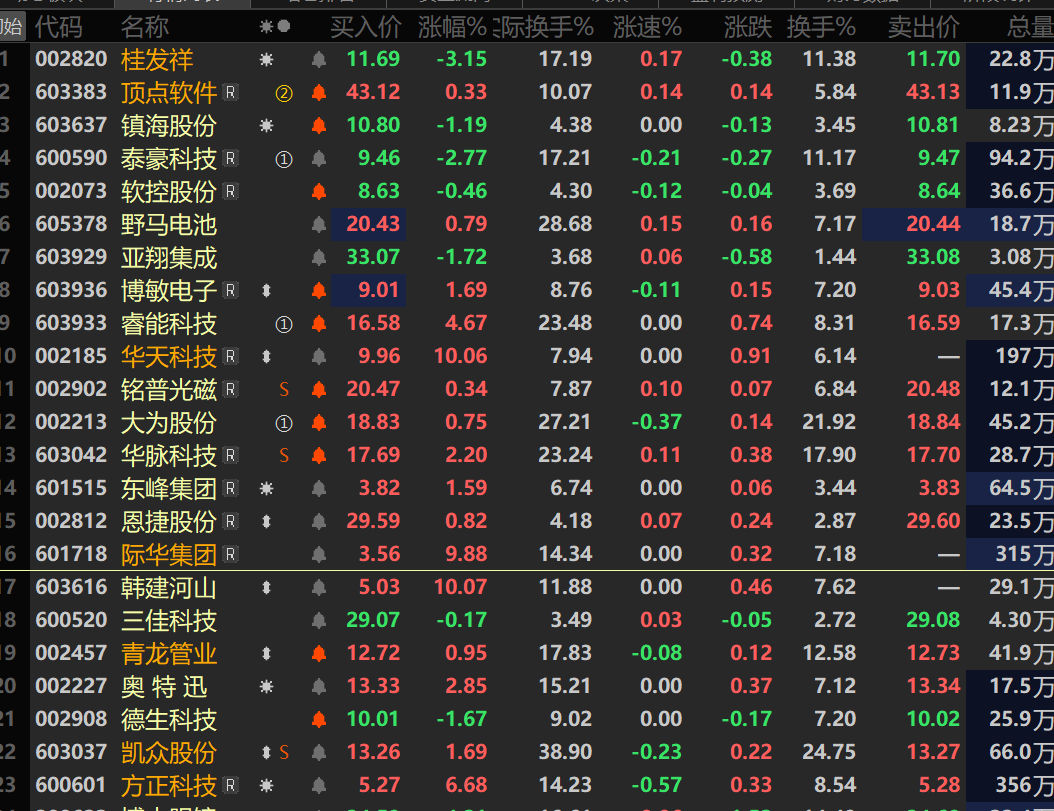
Task: Click the gray bell in 泰豪科技 row
Action: click(x=319, y=159)
